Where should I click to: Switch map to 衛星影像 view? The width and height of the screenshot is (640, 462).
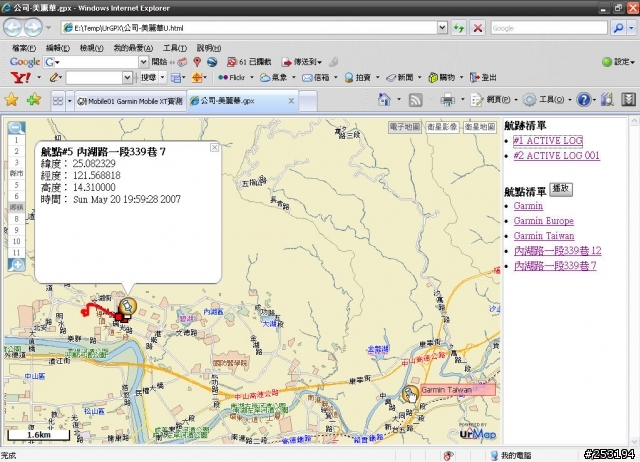[x=442, y=127]
